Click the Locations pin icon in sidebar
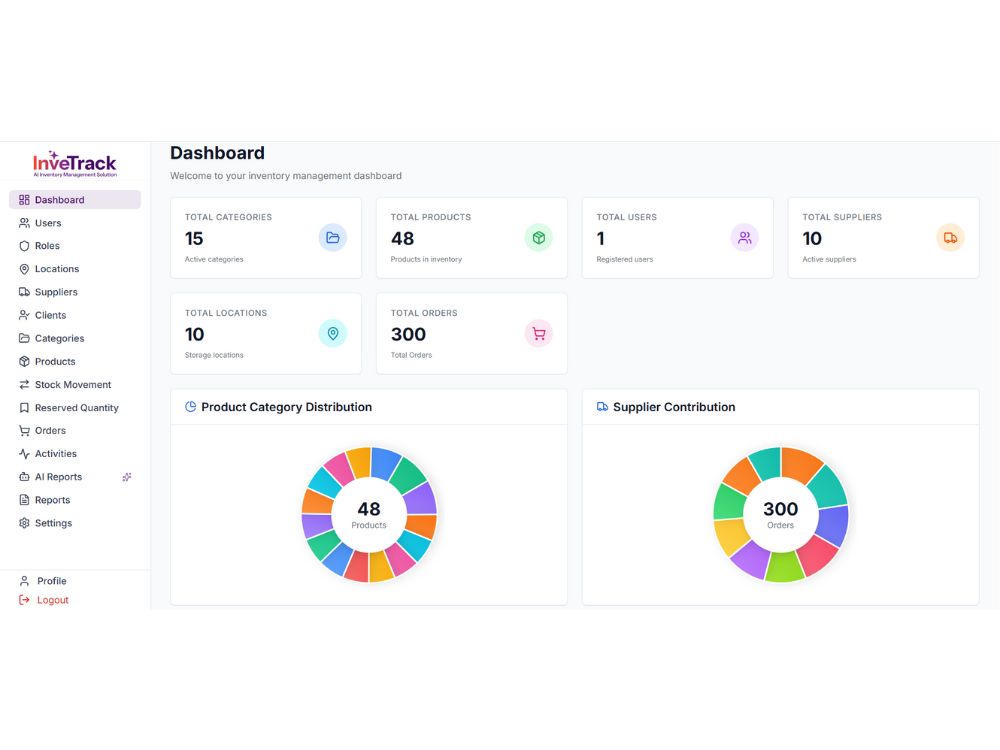Viewport: 1000px width, 750px height. [24, 269]
